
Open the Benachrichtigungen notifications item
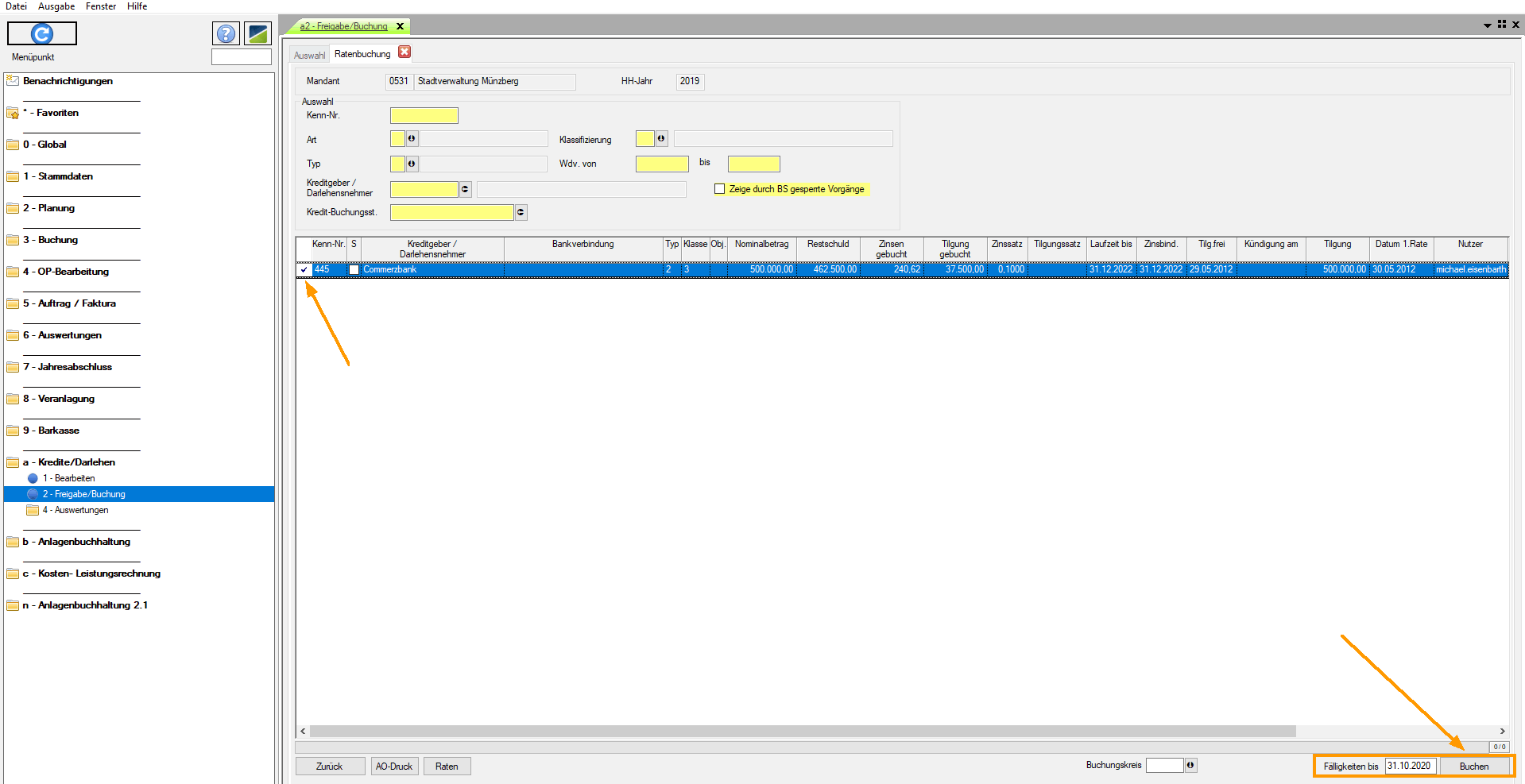click(68, 81)
